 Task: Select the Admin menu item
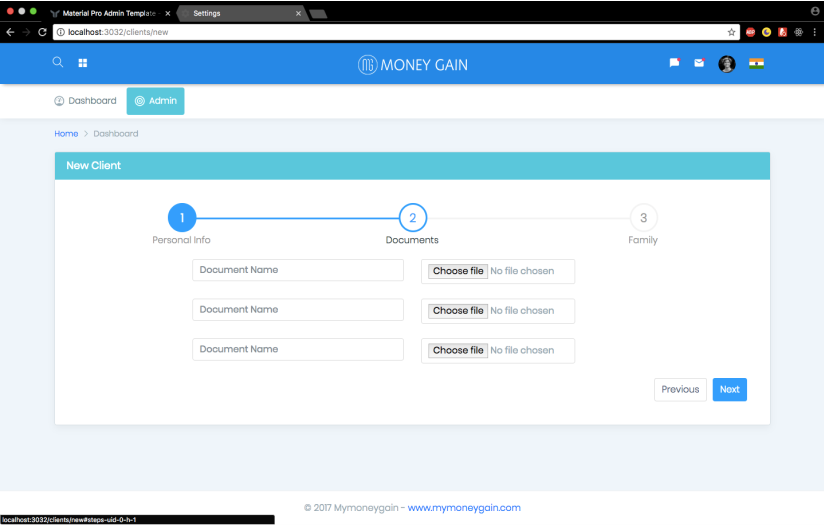pyautogui.click(x=155, y=101)
